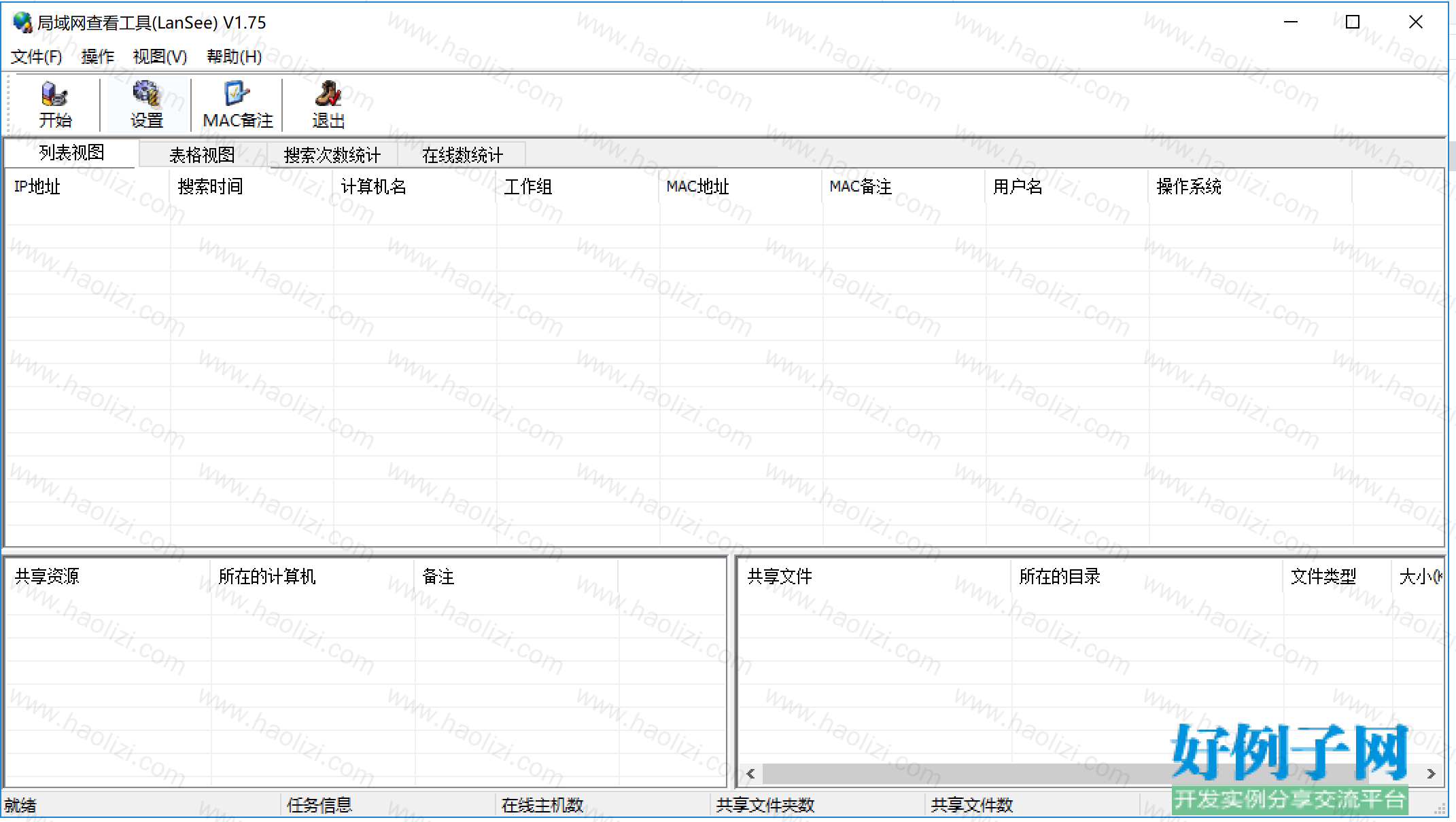Screen dimensions: 1456x822
Task: Click the 共享文件 column header
Action: (875, 577)
